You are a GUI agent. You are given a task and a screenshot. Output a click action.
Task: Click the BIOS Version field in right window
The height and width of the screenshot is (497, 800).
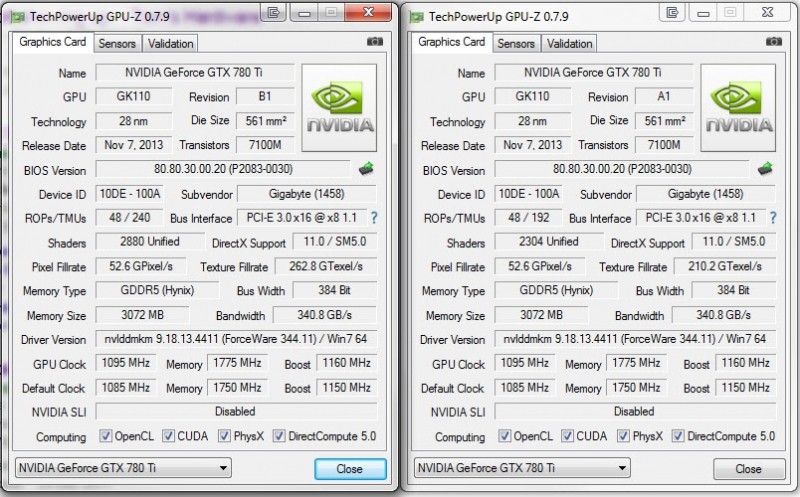(x=622, y=169)
